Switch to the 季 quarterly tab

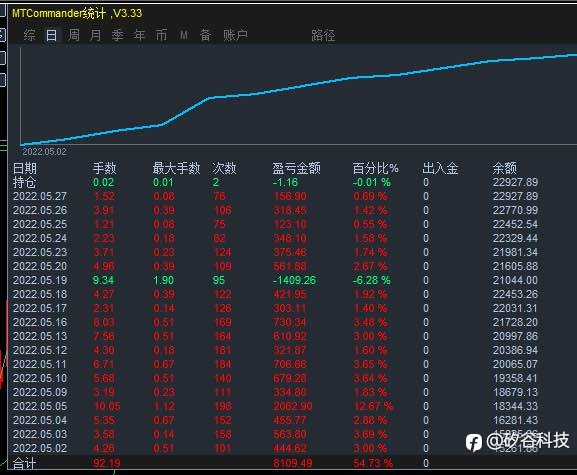[x=117, y=35]
